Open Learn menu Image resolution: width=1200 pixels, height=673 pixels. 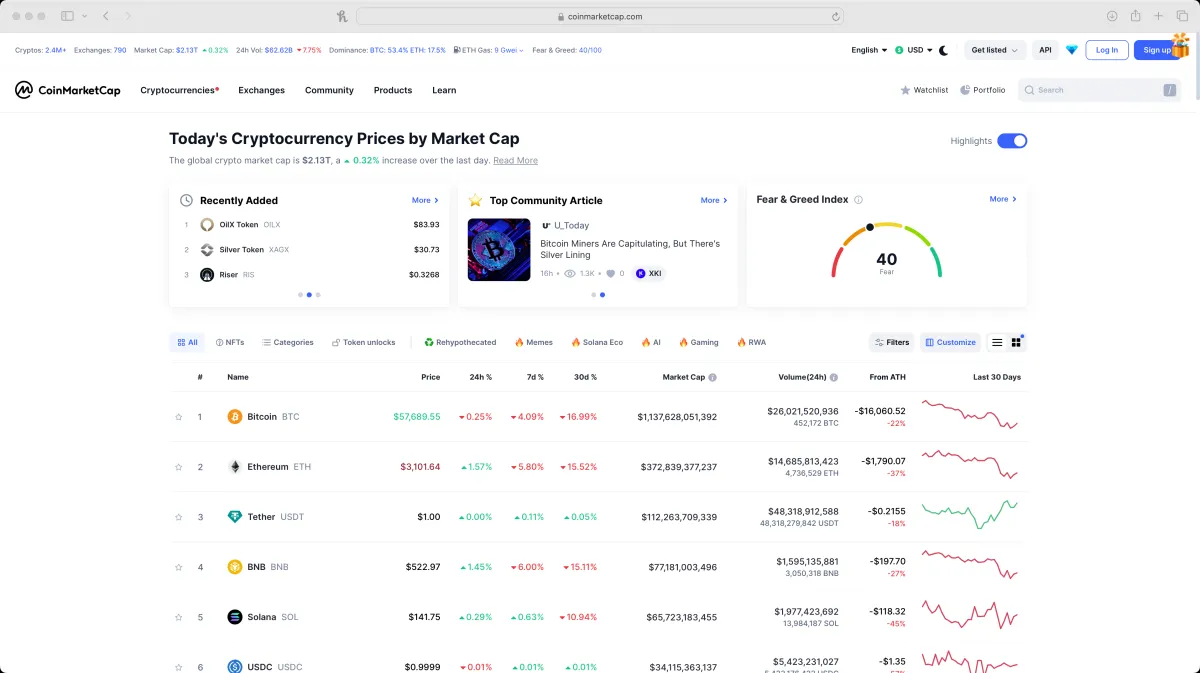(x=444, y=90)
